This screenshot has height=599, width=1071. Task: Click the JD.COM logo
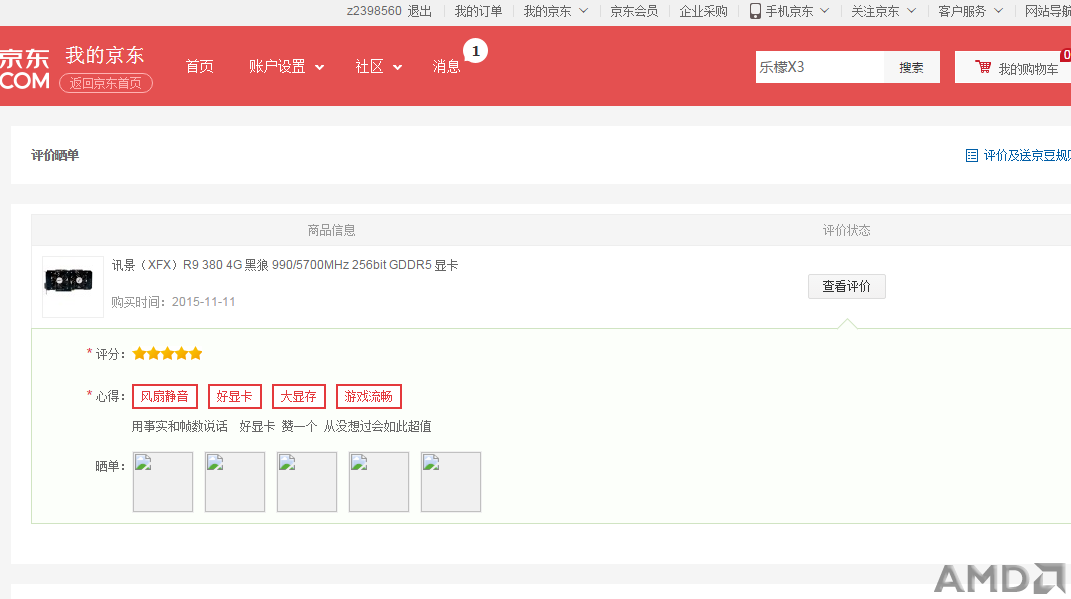[25, 69]
